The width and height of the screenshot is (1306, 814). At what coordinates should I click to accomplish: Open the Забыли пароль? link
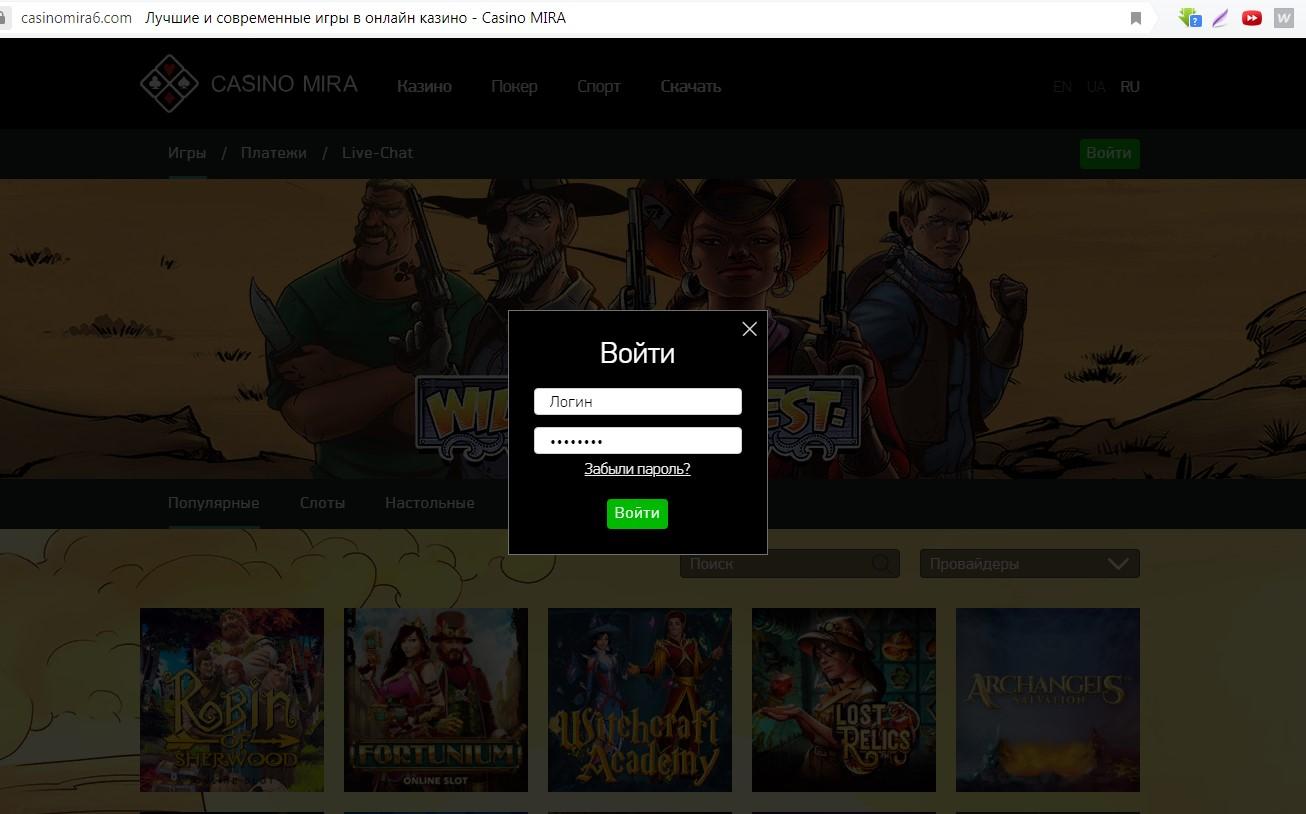pos(637,469)
